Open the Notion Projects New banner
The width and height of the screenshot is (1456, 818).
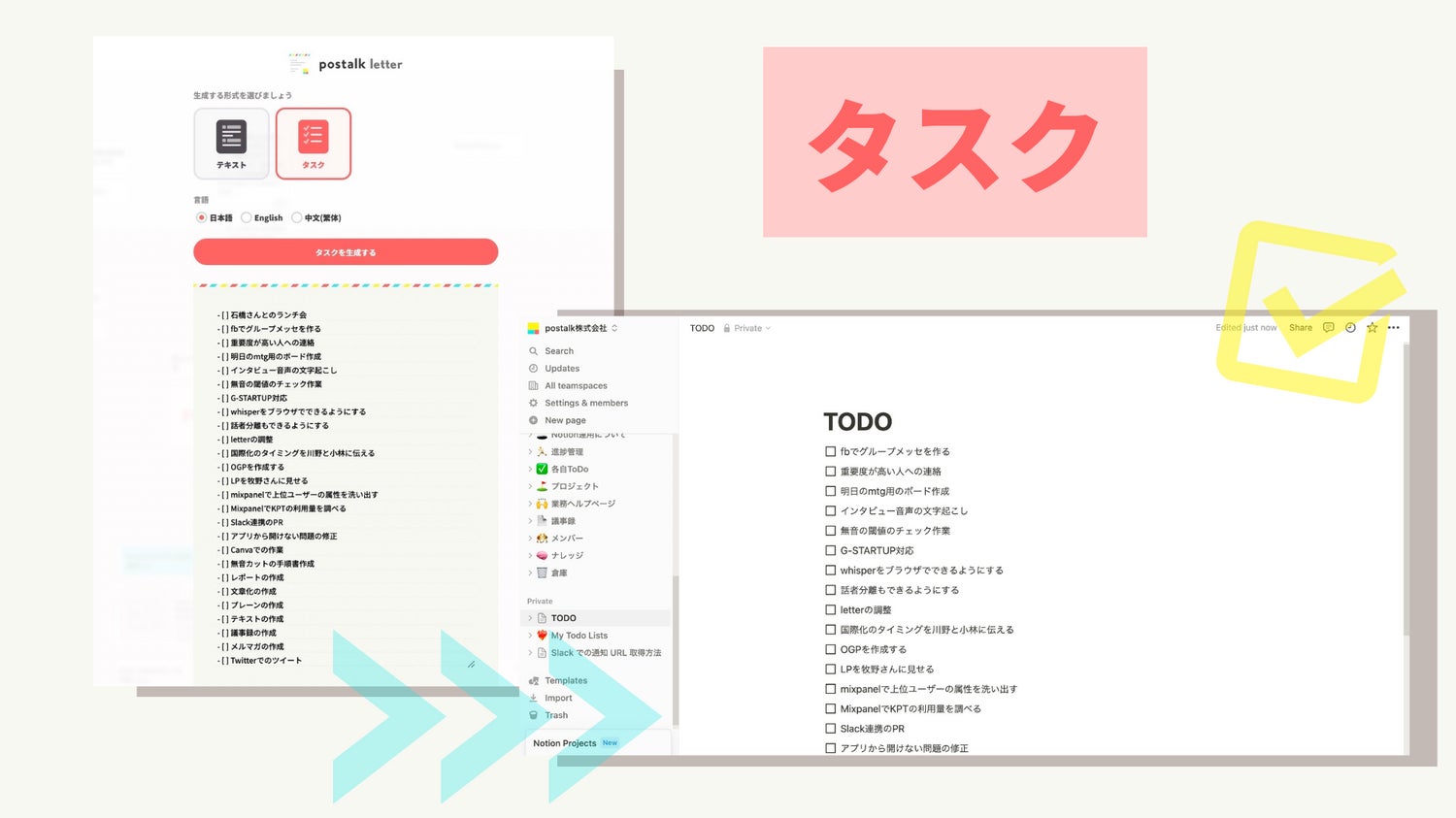(600, 743)
